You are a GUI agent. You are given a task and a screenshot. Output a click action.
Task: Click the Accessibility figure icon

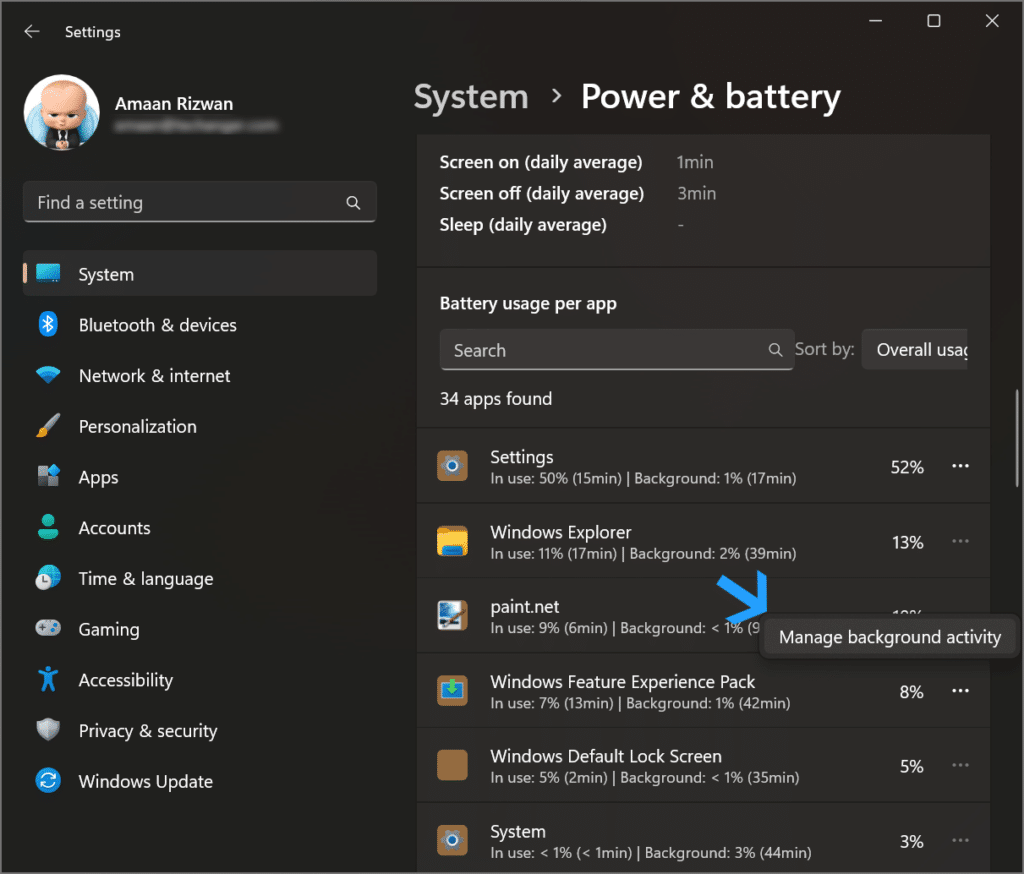pyautogui.click(x=48, y=679)
